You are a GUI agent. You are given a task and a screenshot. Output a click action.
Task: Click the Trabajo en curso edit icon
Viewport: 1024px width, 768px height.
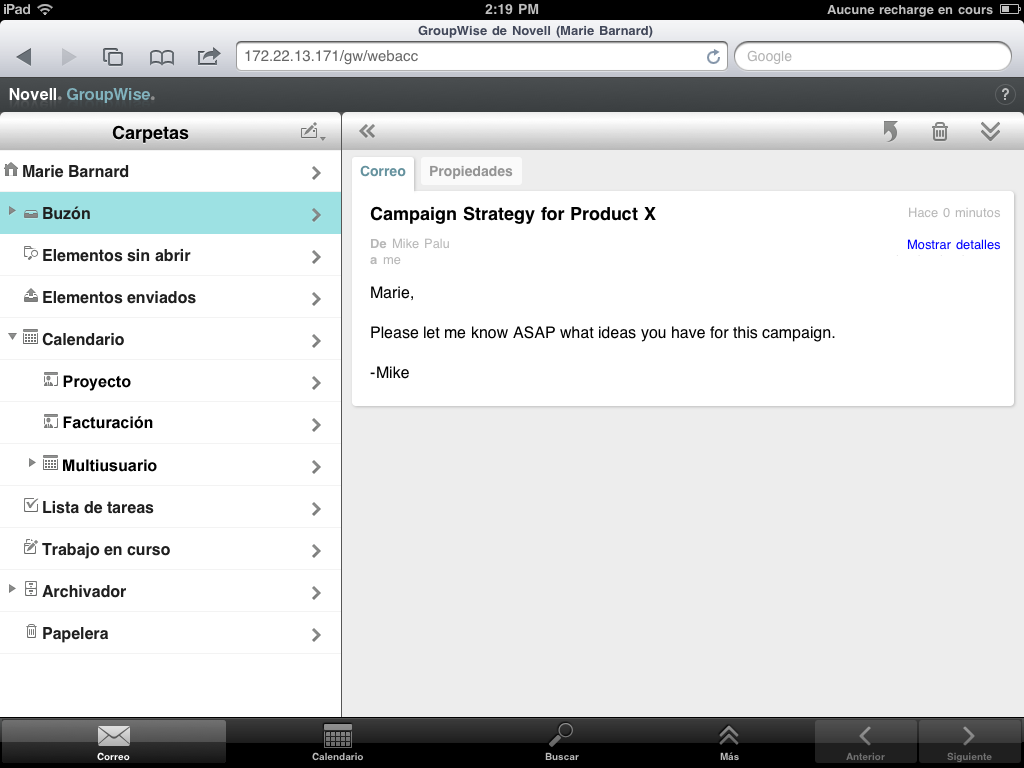[x=31, y=547]
